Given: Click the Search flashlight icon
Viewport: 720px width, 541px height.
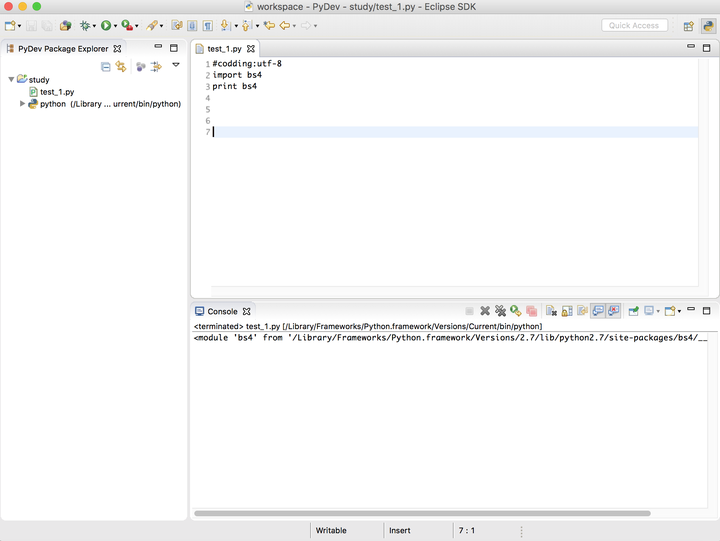Looking at the screenshot, I should 152,26.
